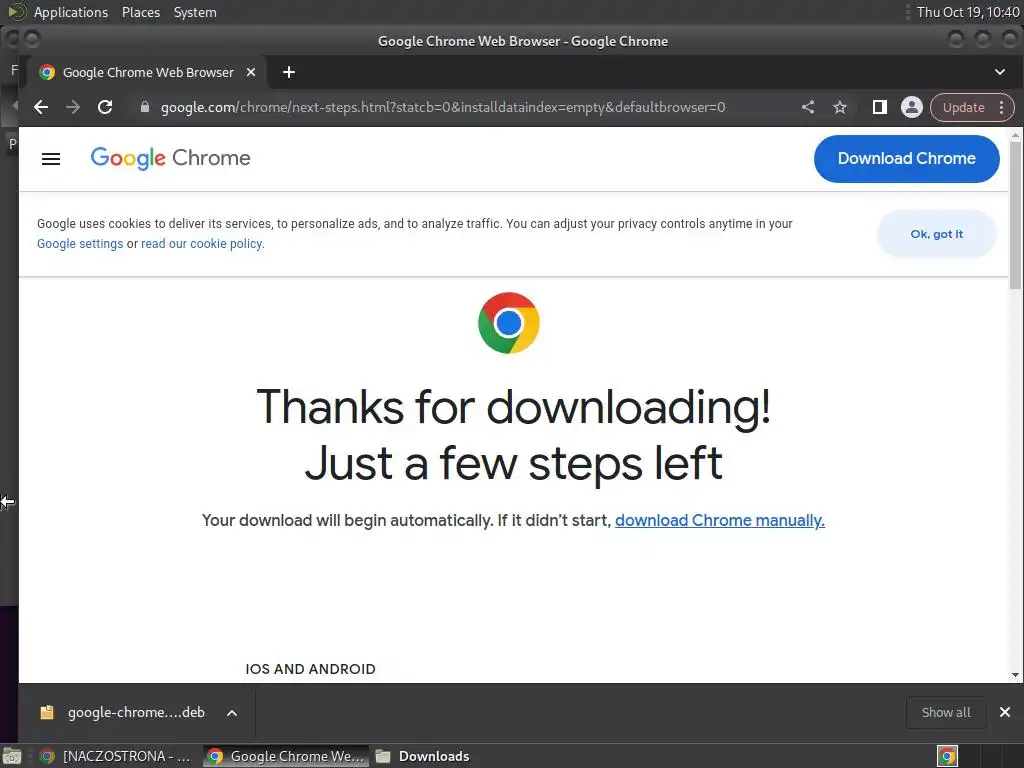Open the hamburger navigation menu
This screenshot has height=768, width=1024.
click(51, 159)
